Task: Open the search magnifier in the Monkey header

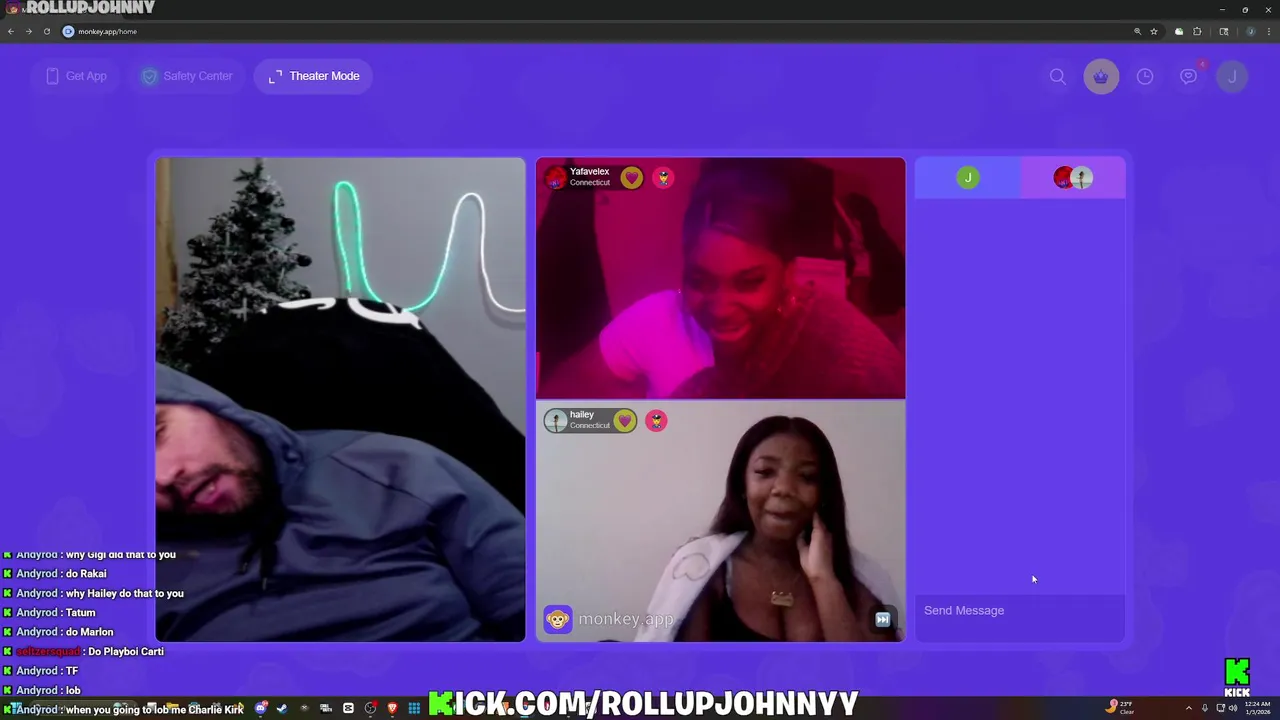Action: (1057, 76)
